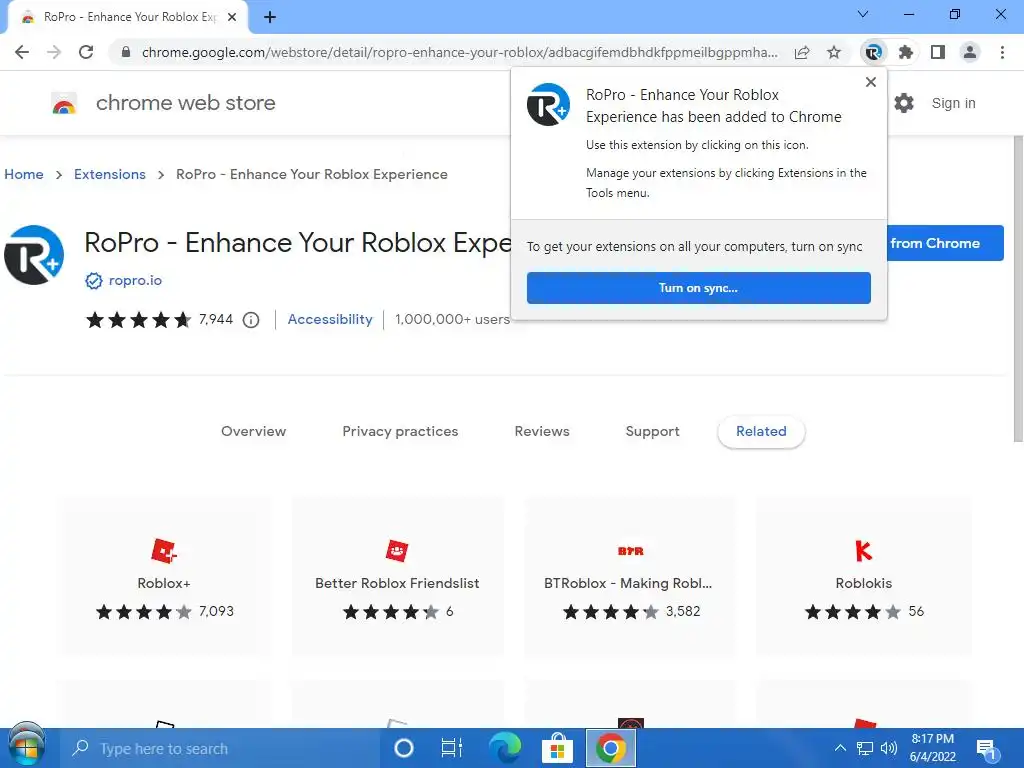Screen dimensions: 1024x768
Task: Open the Accessibility category link
Action: click(x=330, y=319)
